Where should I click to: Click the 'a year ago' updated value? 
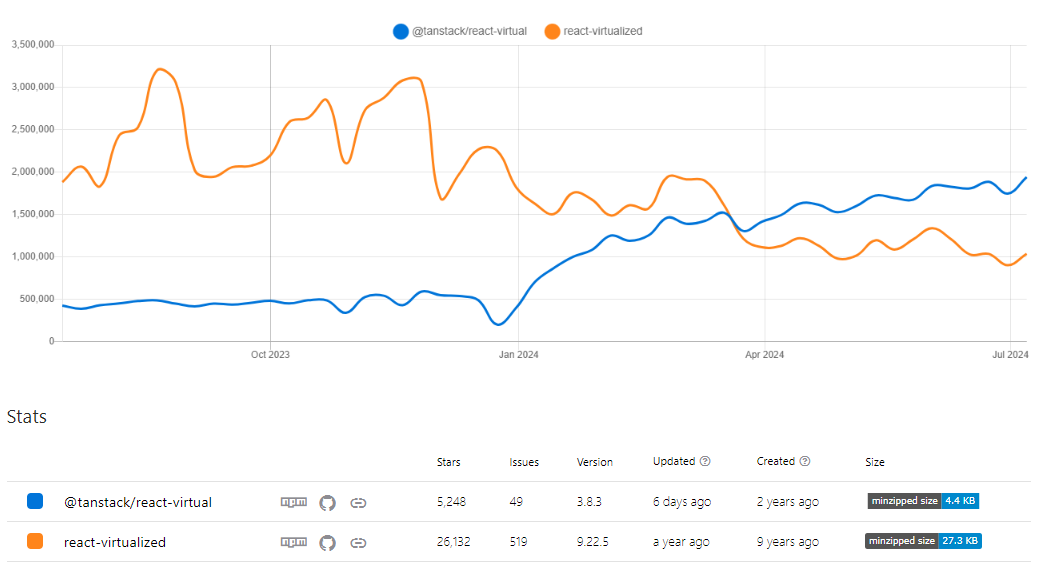click(x=681, y=542)
